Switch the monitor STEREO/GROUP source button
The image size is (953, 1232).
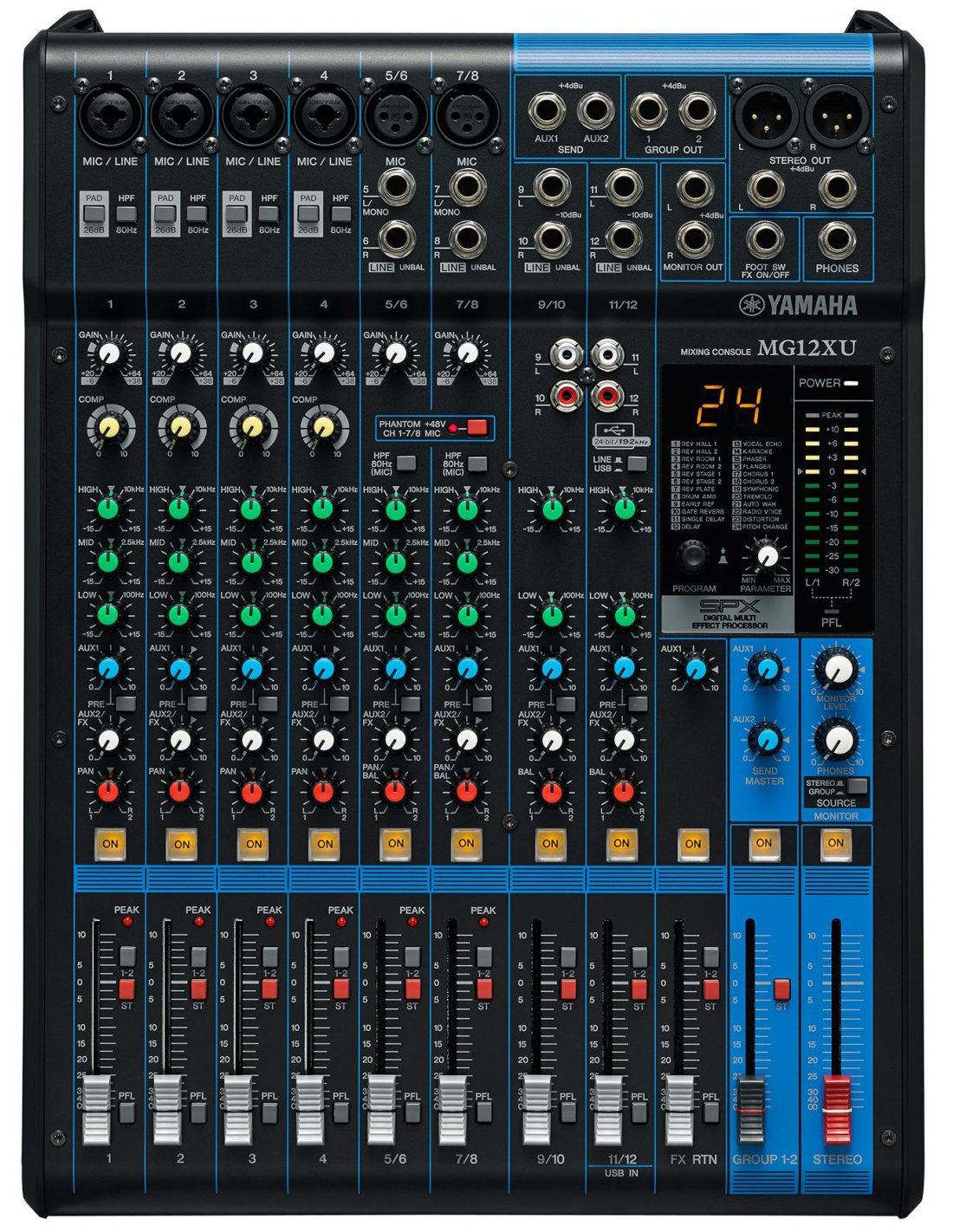coord(857,786)
